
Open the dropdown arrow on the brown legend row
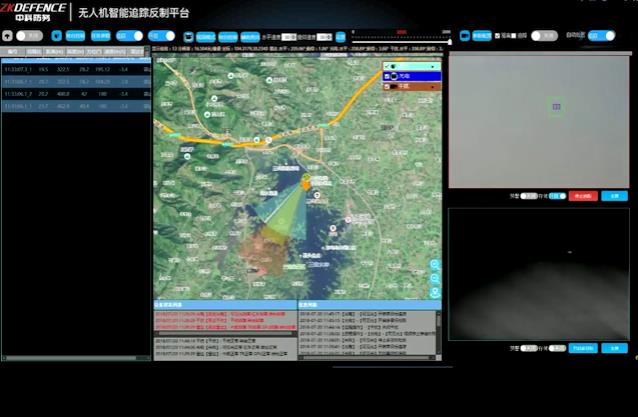[x=433, y=87]
